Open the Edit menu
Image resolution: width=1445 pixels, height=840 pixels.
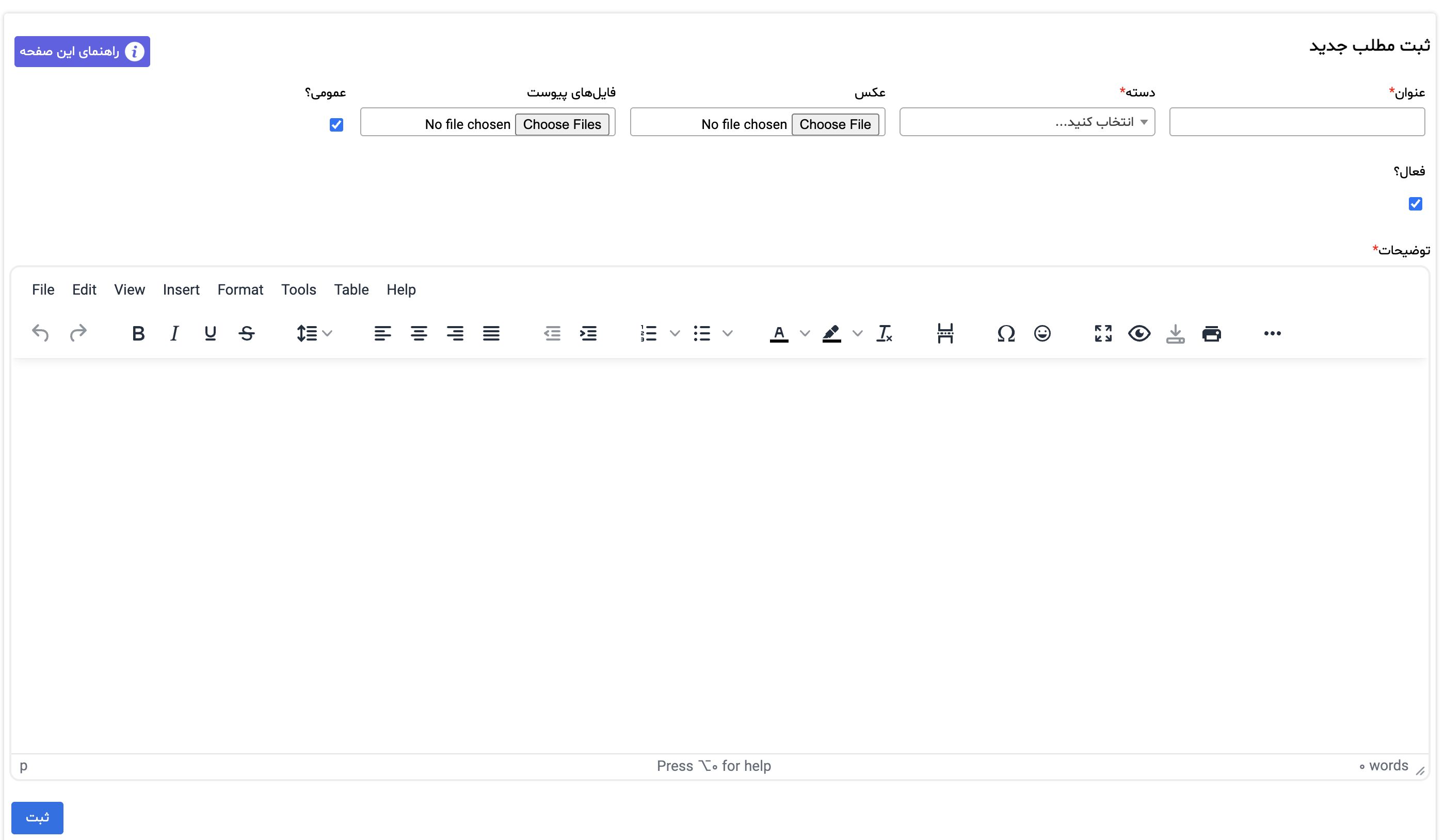tap(84, 289)
